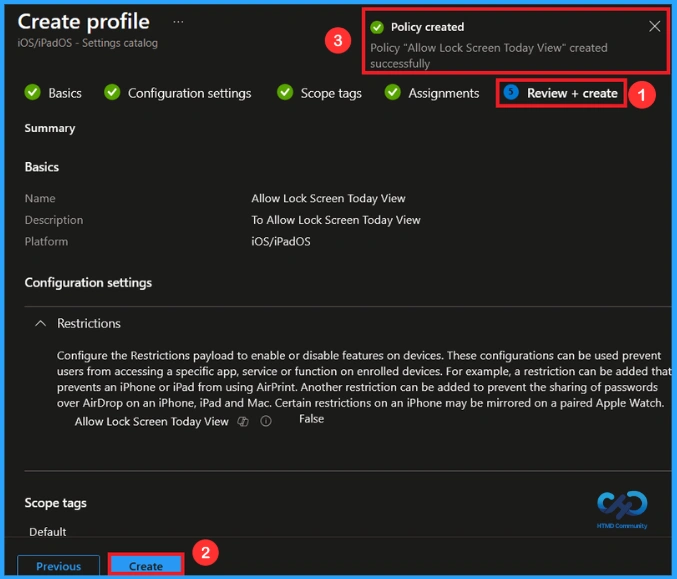Click the Assignments green checkmark icon

point(392,92)
